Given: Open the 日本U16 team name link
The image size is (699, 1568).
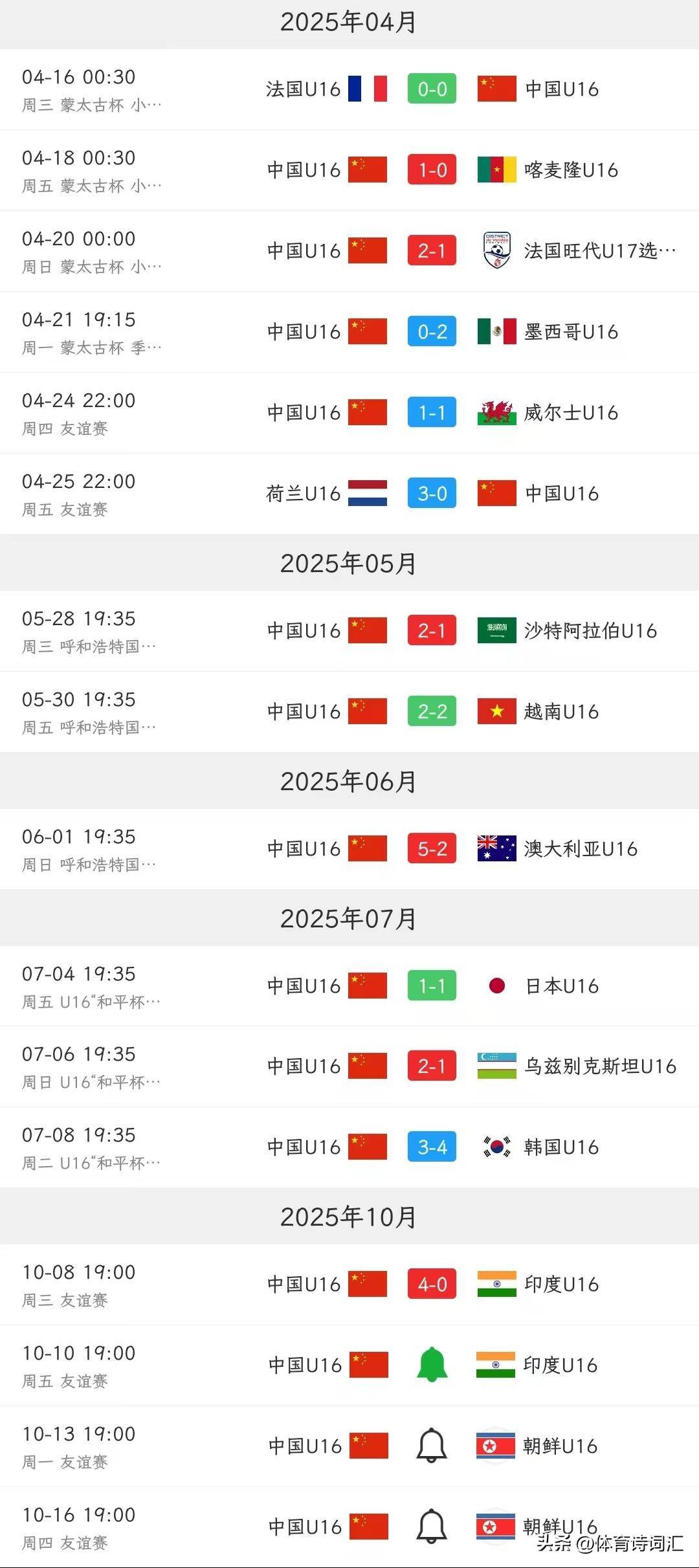Looking at the screenshot, I should (x=562, y=986).
